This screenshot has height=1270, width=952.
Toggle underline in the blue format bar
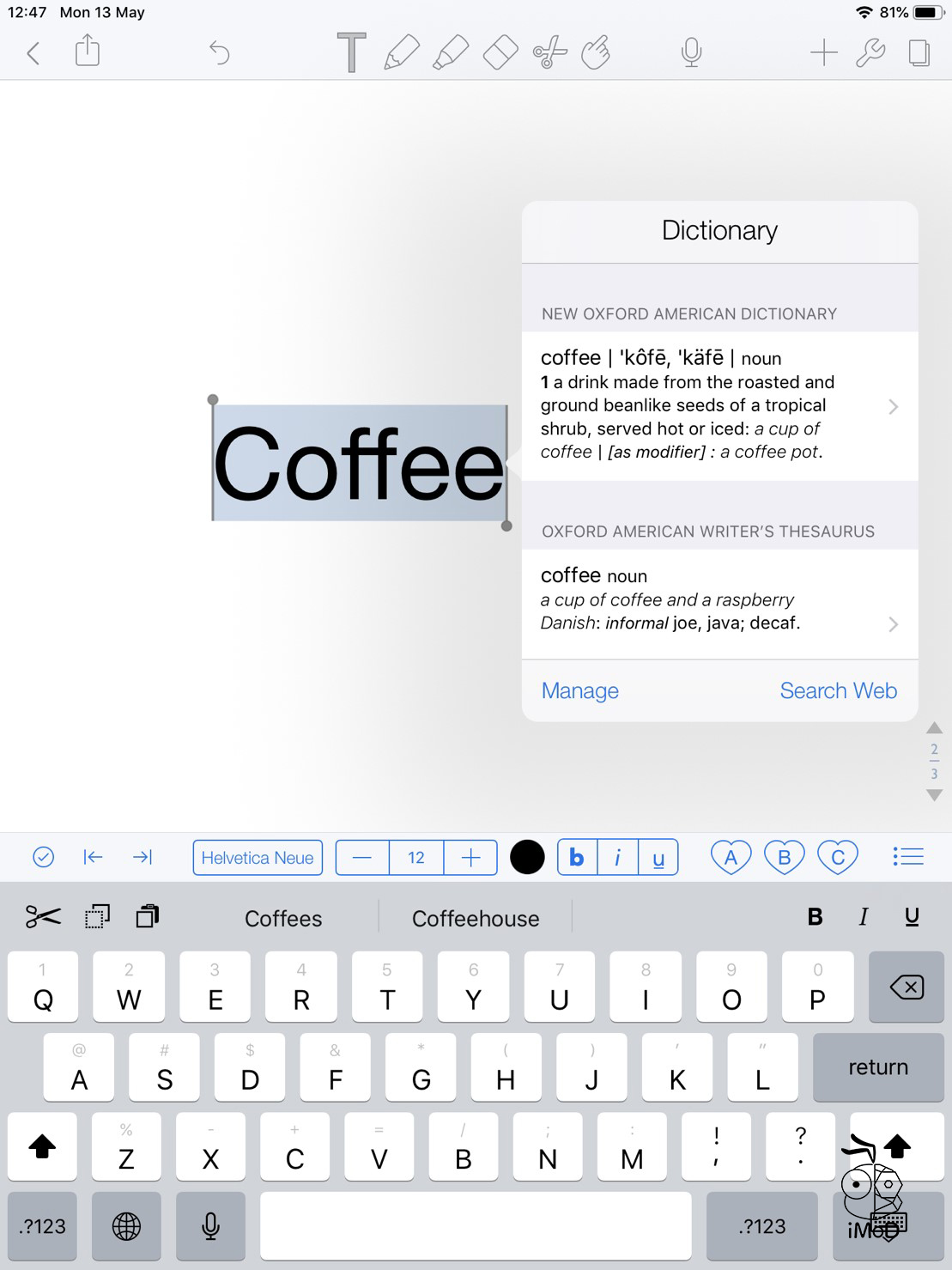pyautogui.click(x=658, y=858)
